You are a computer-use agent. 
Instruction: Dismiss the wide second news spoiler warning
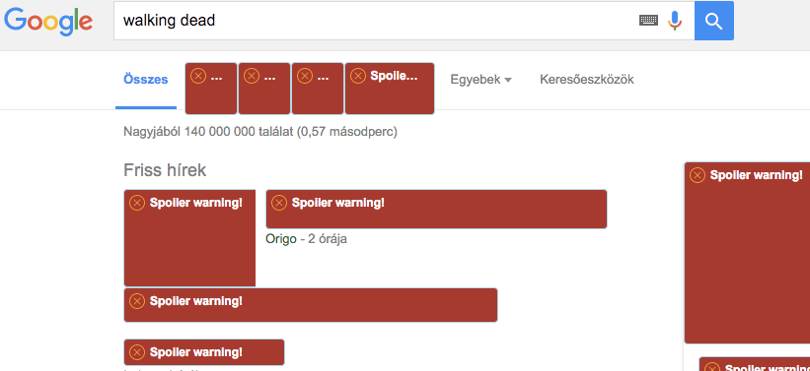pyautogui.click(x=136, y=301)
